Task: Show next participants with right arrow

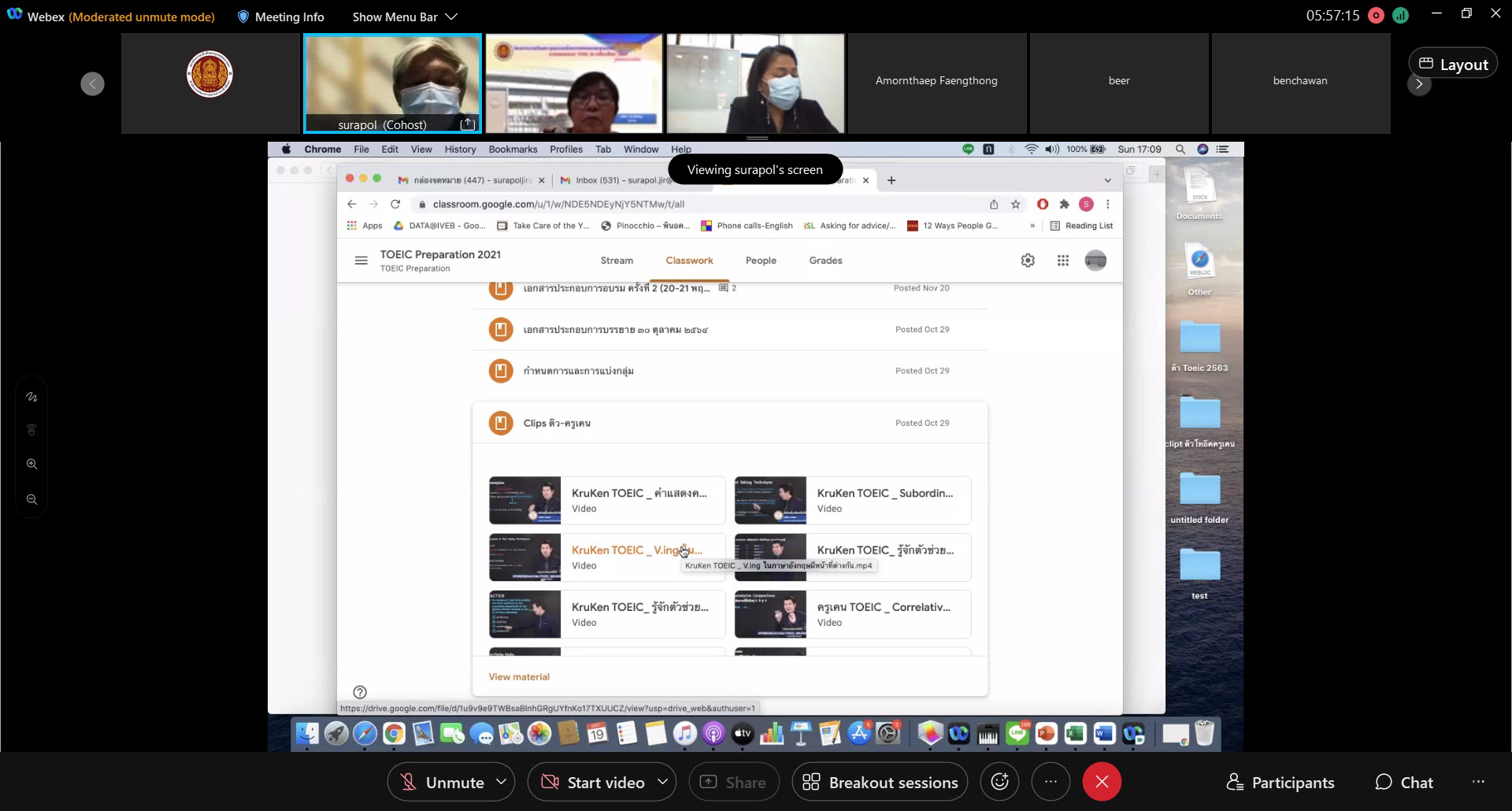Action: click(x=1419, y=83)
